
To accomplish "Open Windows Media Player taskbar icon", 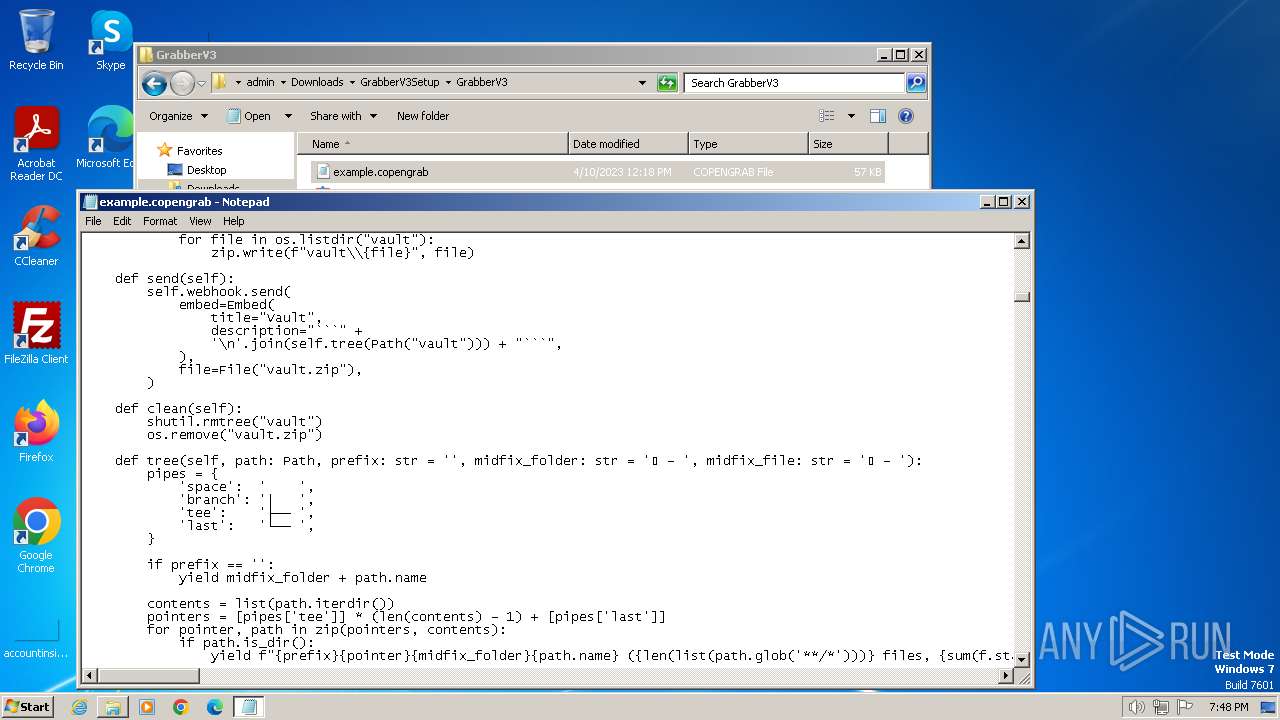I will coord(147,707).
